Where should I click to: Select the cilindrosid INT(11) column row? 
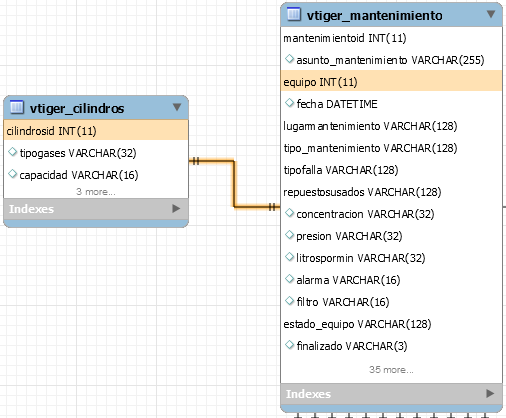click(x=96, y=131)
